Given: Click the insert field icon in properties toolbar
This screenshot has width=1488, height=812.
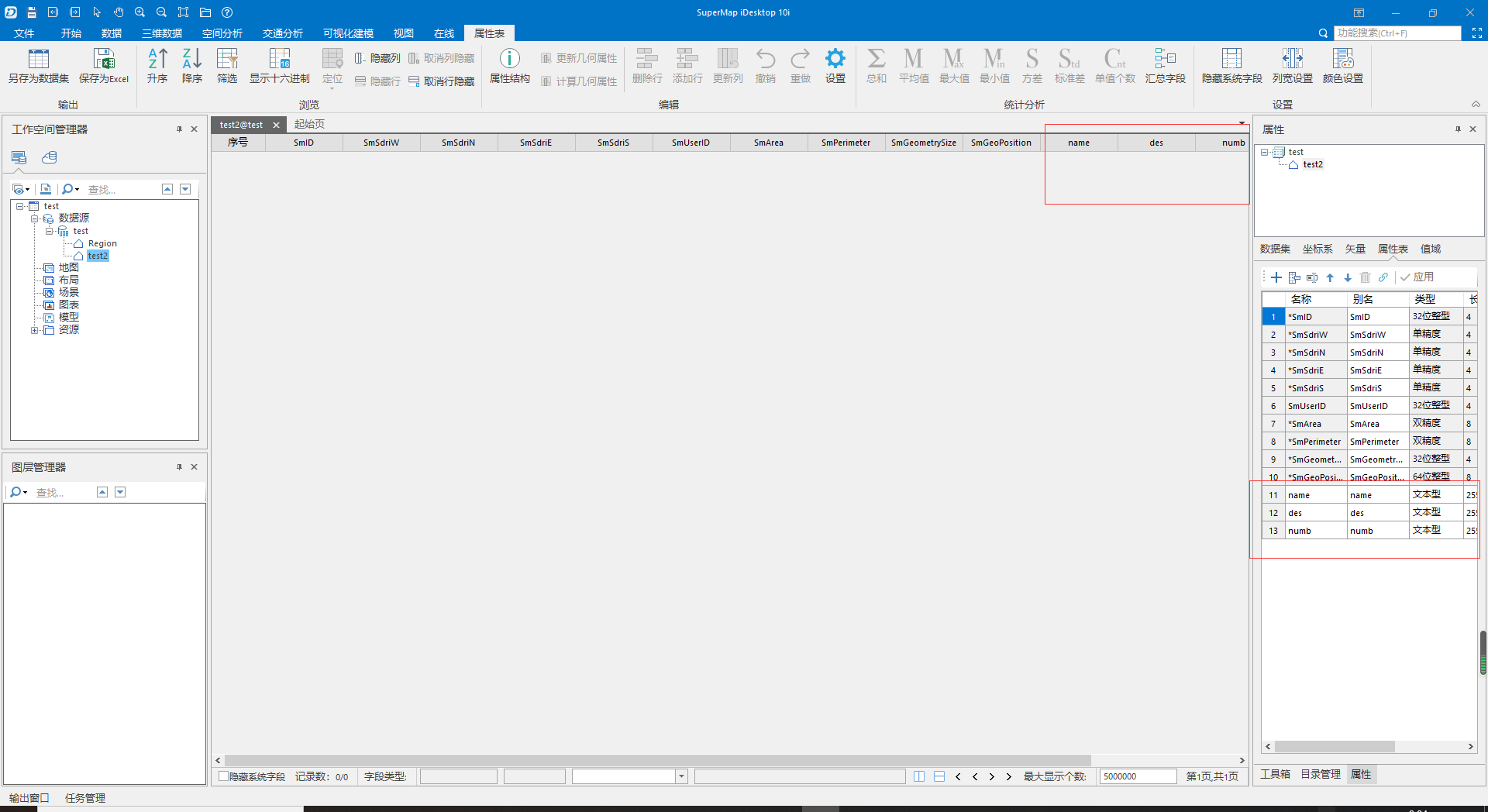Looking at the screenshot, I should [x=1294, y=277].
